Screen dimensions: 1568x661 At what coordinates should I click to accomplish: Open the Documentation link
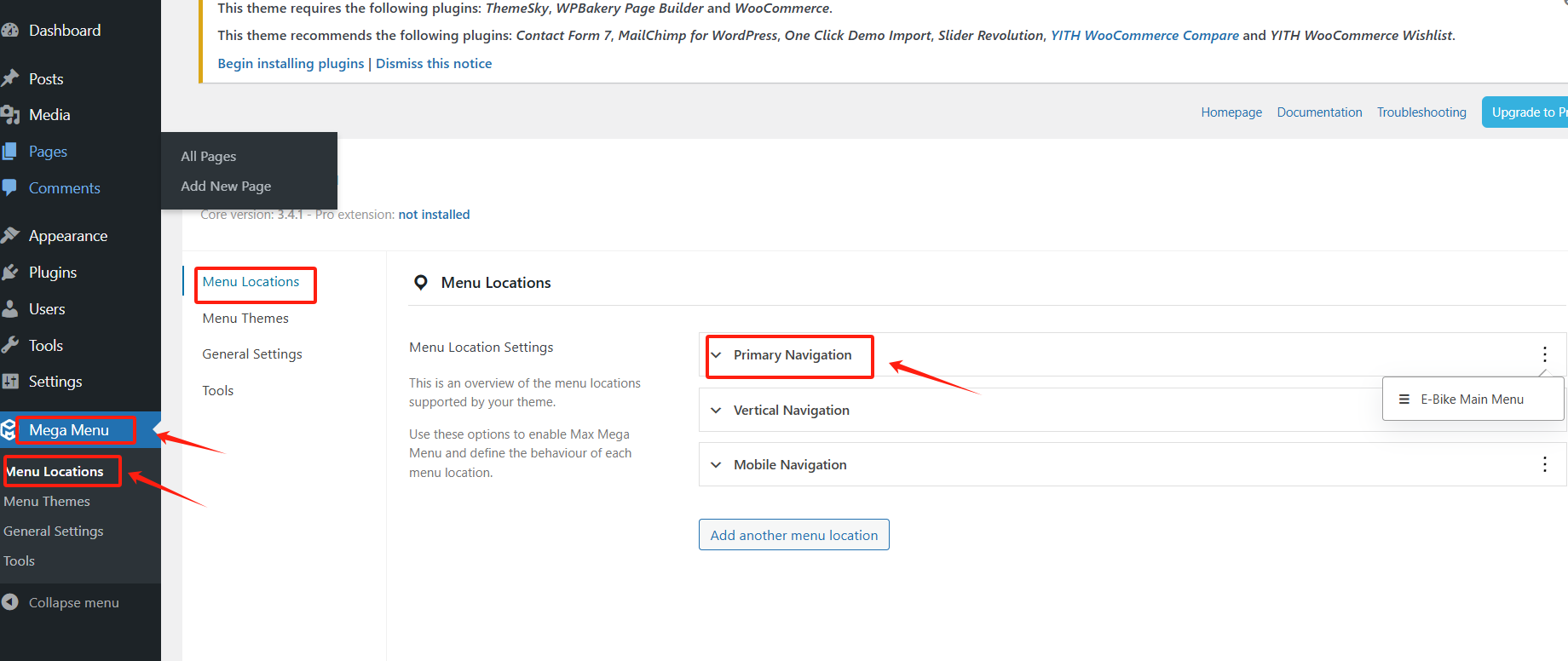(1319, 112)
